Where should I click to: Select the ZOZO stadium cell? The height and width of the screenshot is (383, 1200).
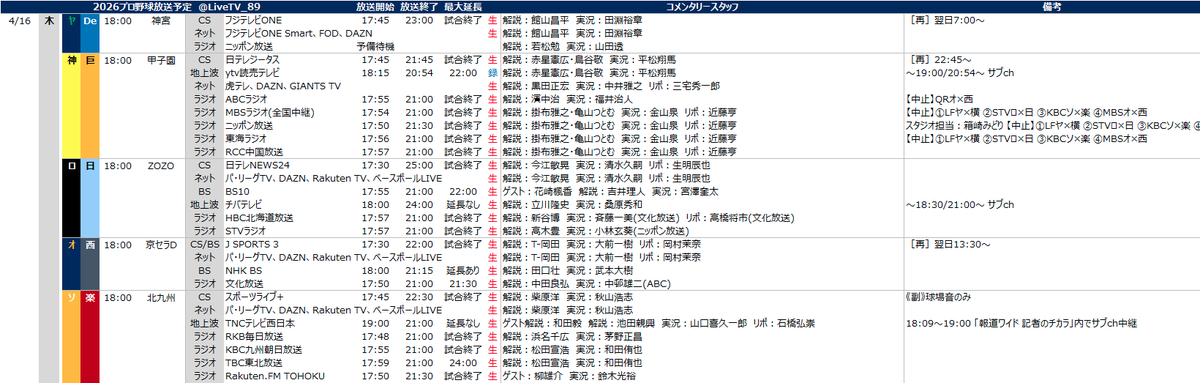161,164
